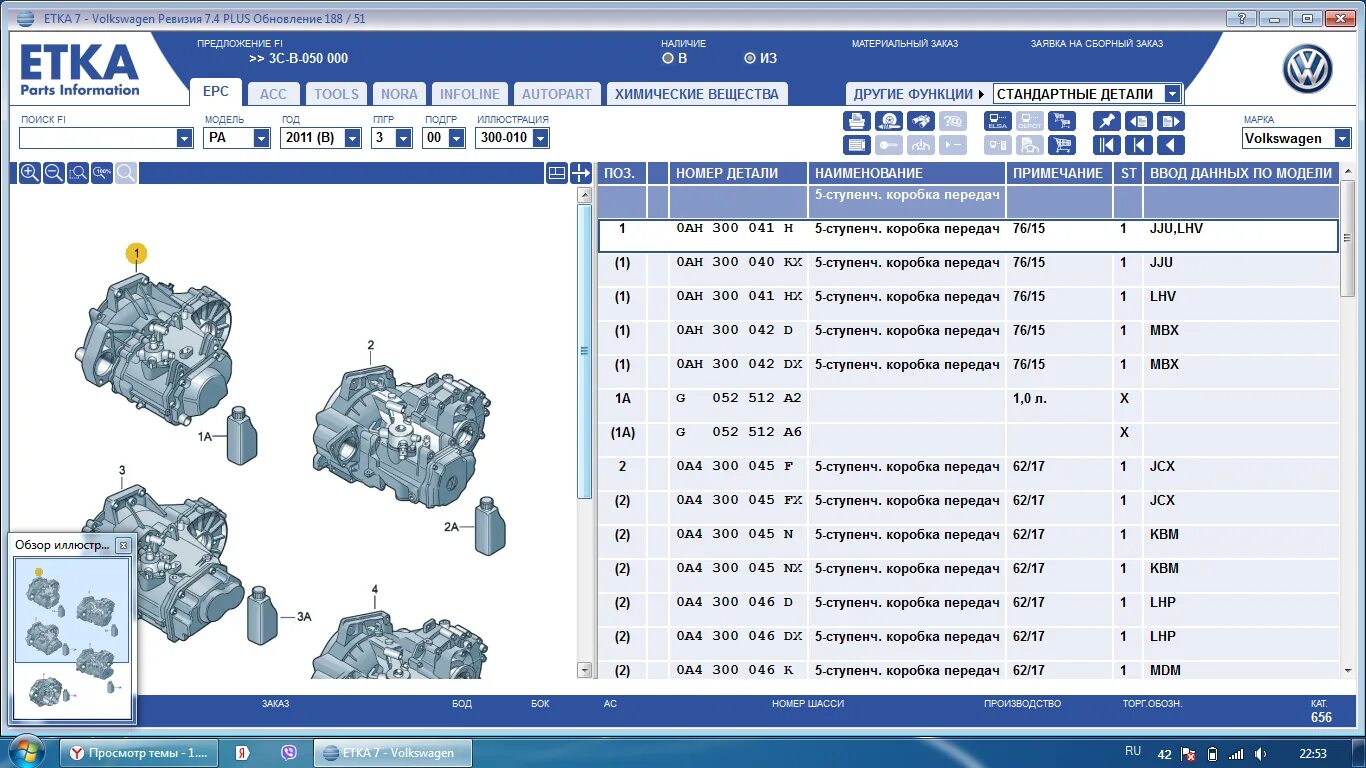This screenshot has height=768, width=1366.
Task: Click the expand arrows icon above the illustration
Action: (x=581, y=173)
